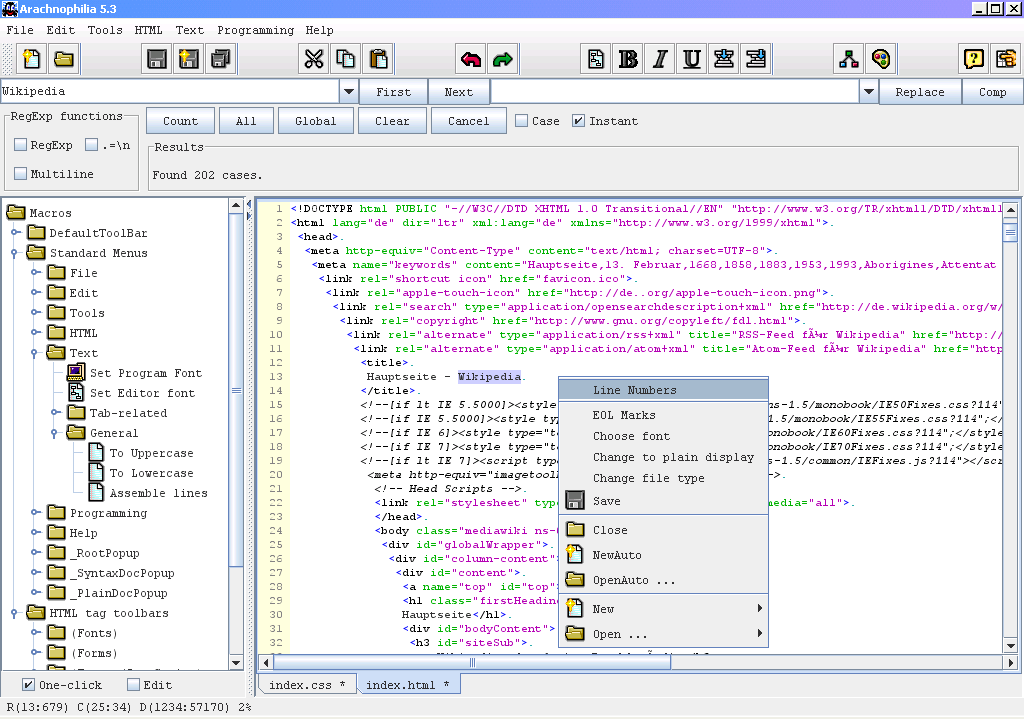Click the Count button
The height and width of the screenshot is (719, 1024).
[180, 121]
